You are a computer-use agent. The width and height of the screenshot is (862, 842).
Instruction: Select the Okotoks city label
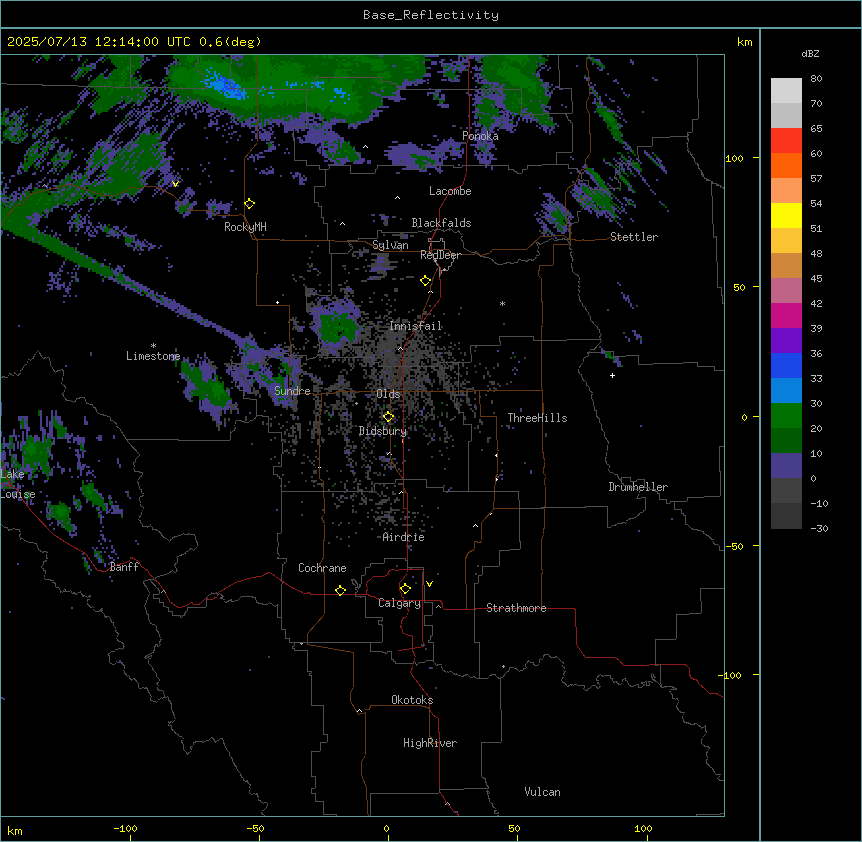click(412, 700)
